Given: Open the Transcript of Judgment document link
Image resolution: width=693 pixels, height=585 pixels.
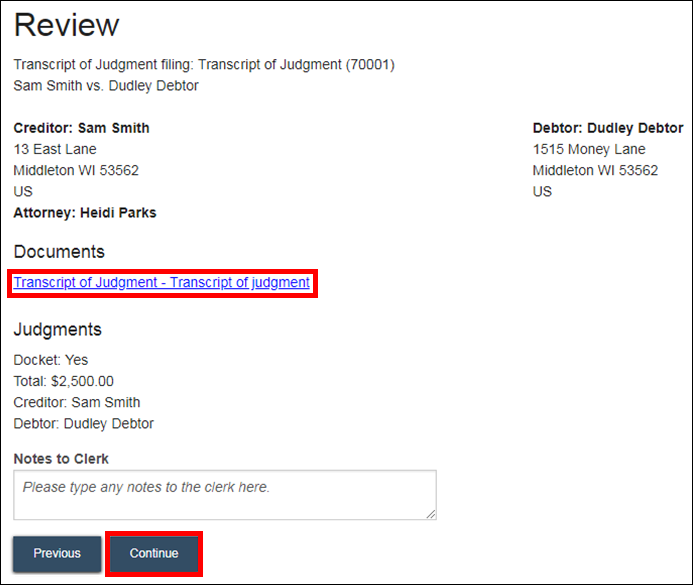Looking at the screenshot, I should pos(162,282).
